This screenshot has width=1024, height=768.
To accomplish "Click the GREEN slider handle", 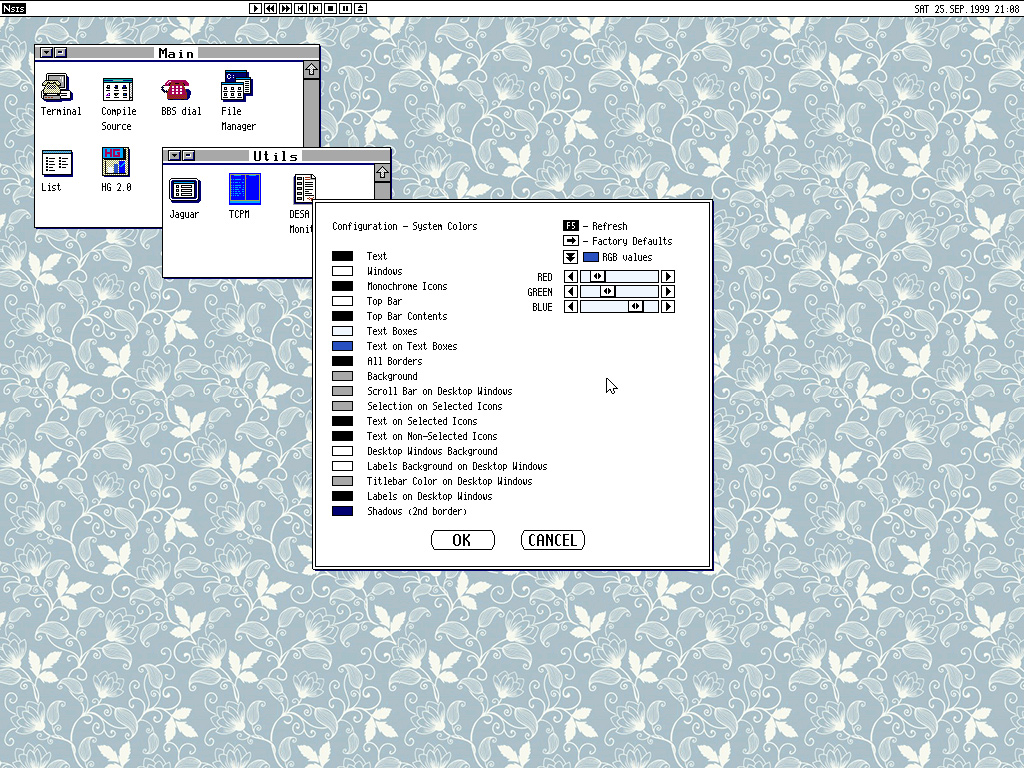I will click(x=607, y=292).
